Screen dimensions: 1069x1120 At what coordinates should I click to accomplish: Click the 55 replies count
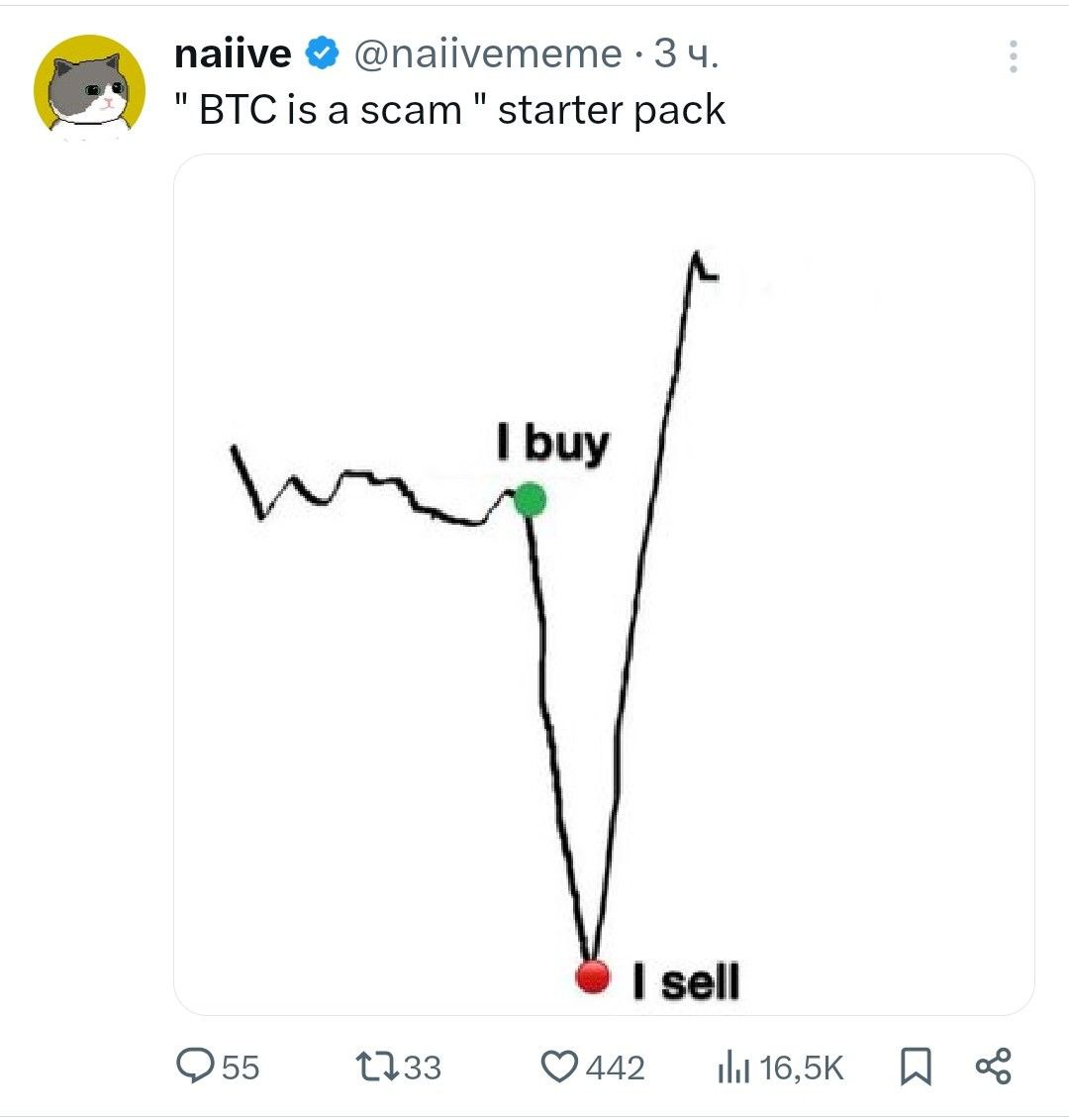pos(241,1068)
